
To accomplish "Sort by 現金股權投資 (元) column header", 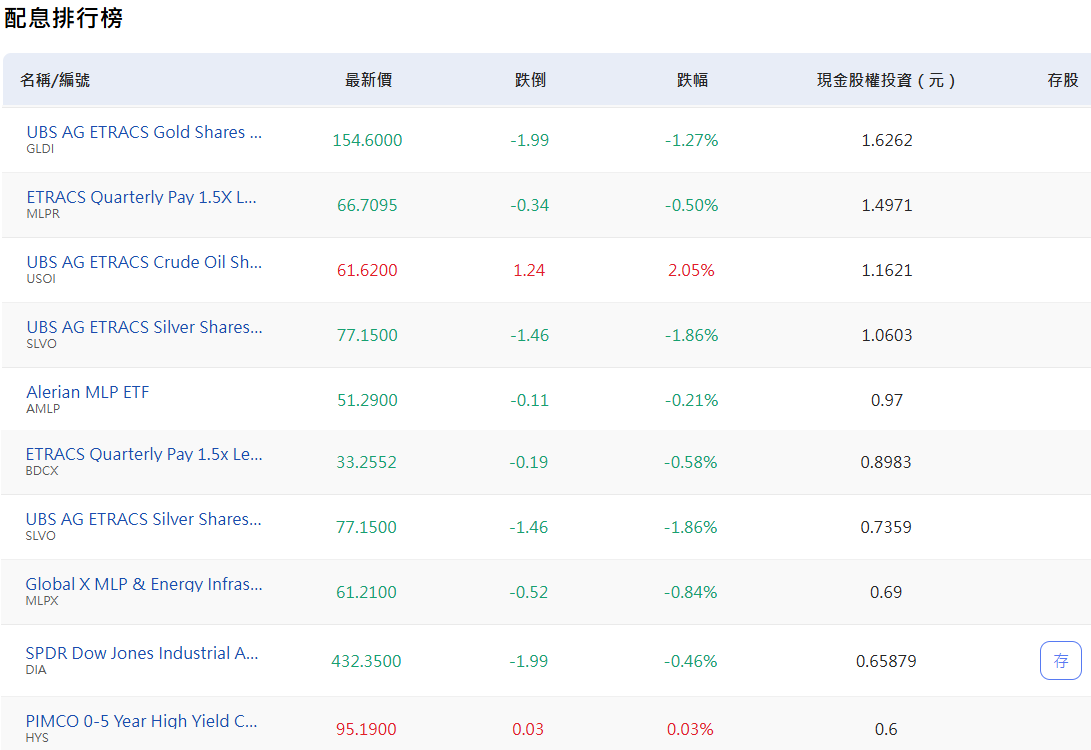I will pyautogui.click(x=886, y=80).
